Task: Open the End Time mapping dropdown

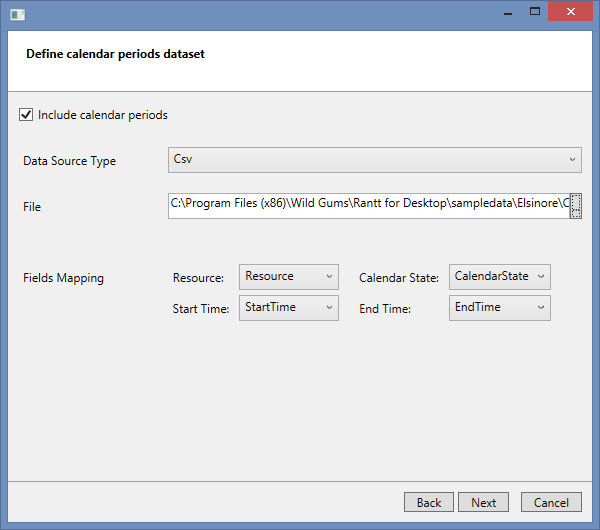Action: click(499, 308)
